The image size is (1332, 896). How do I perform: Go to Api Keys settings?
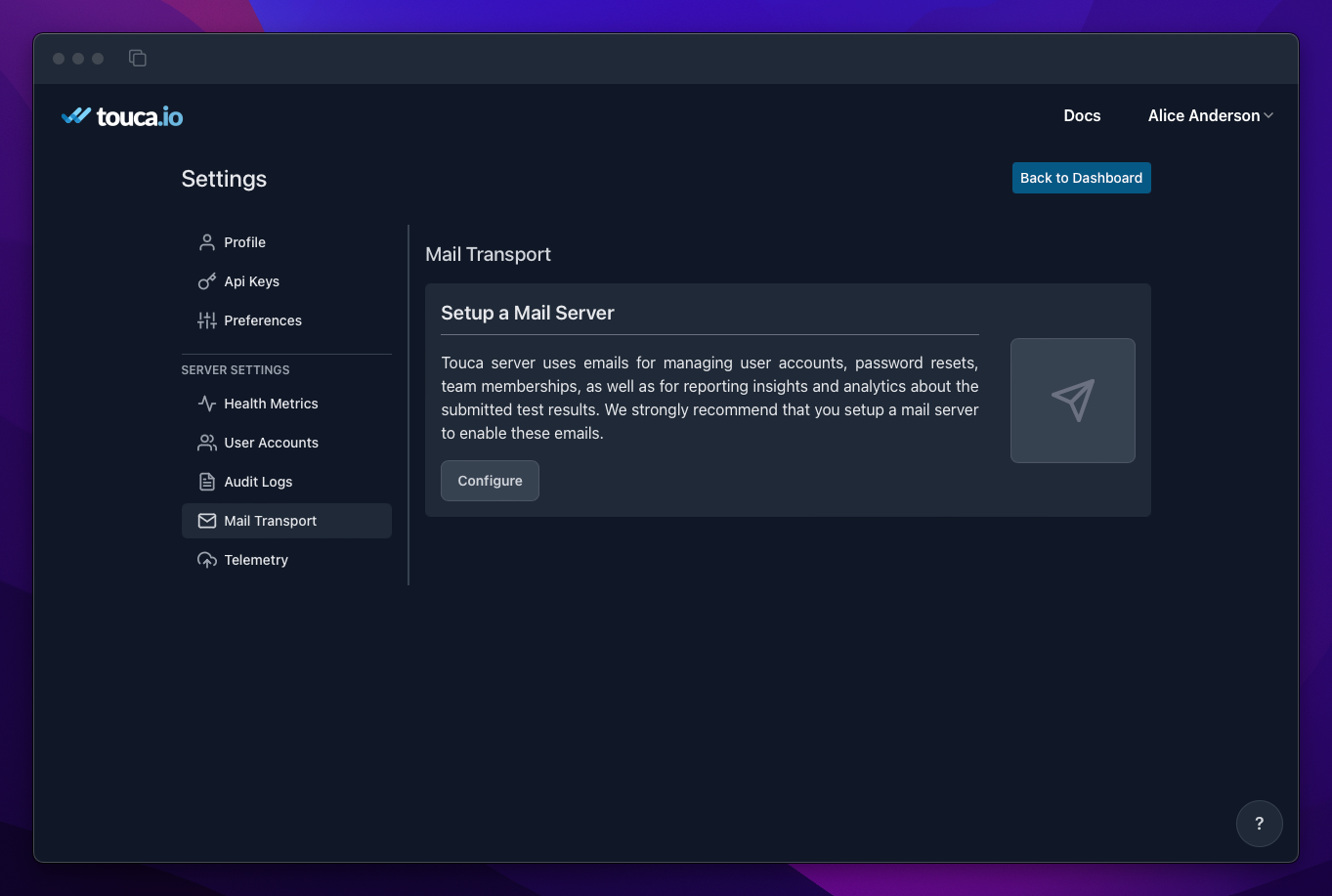click(286, 281)
